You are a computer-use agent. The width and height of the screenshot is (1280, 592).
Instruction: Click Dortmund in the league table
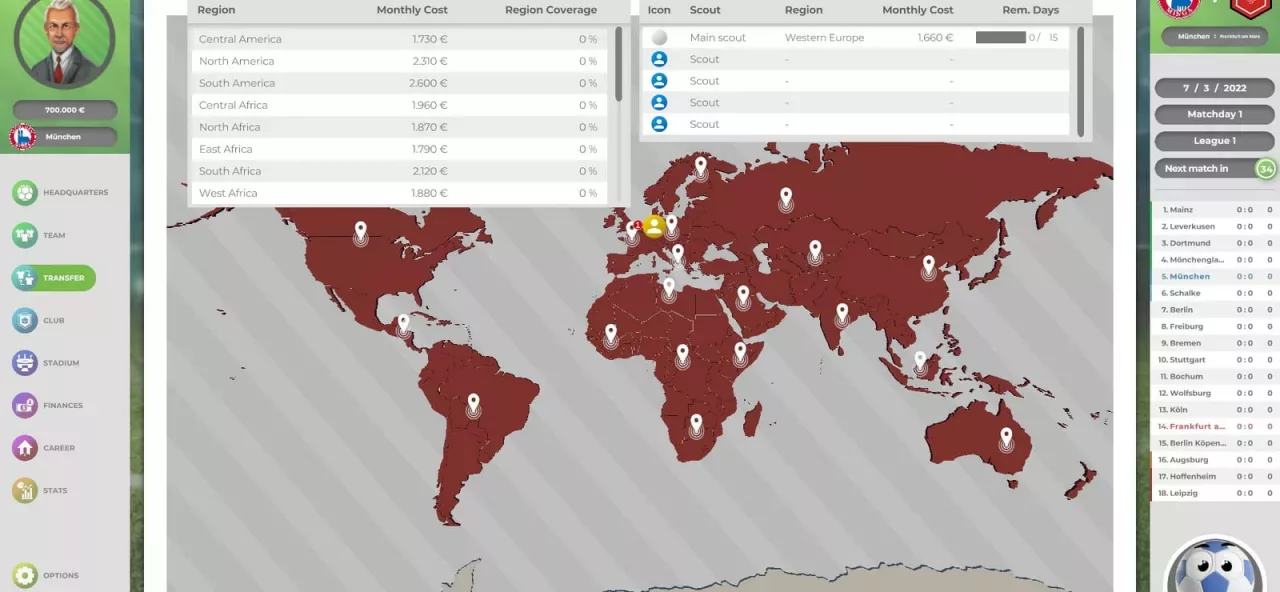coord(1190,243)
